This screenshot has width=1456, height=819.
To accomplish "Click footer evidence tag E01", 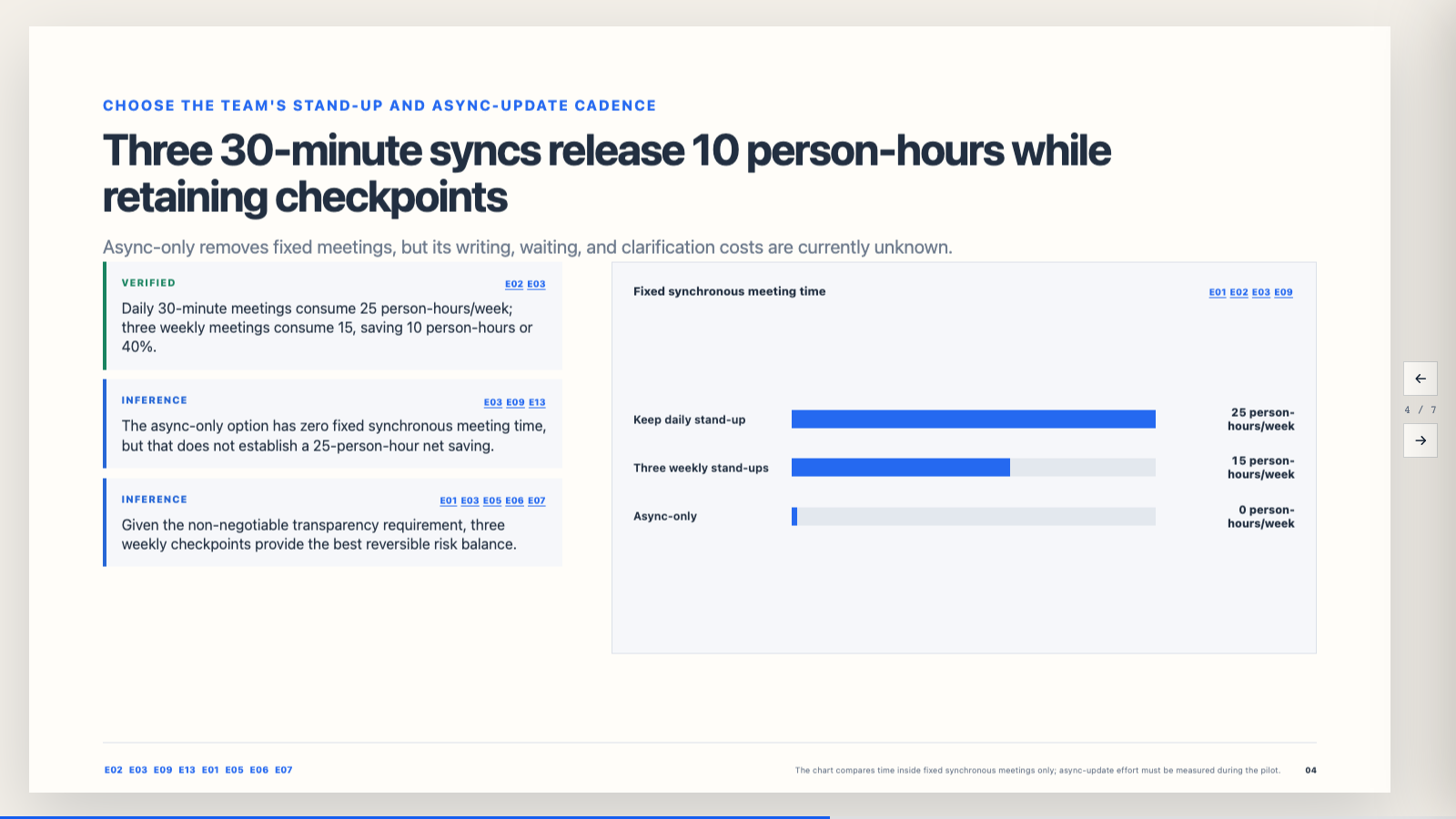I will 210,770.
